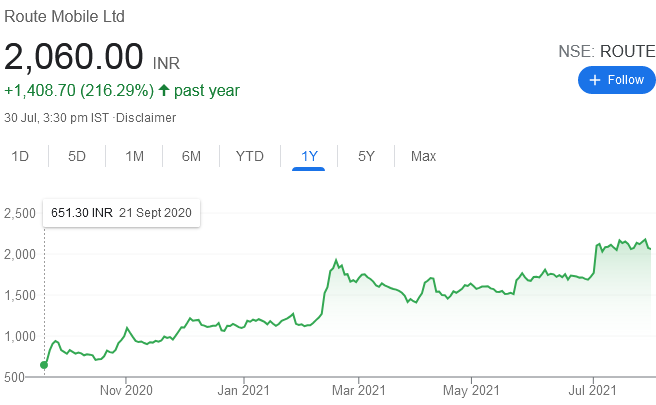Click the NSE: ROUTE ticker label
The width and height of the screenshot is (656, 405).
606,50
